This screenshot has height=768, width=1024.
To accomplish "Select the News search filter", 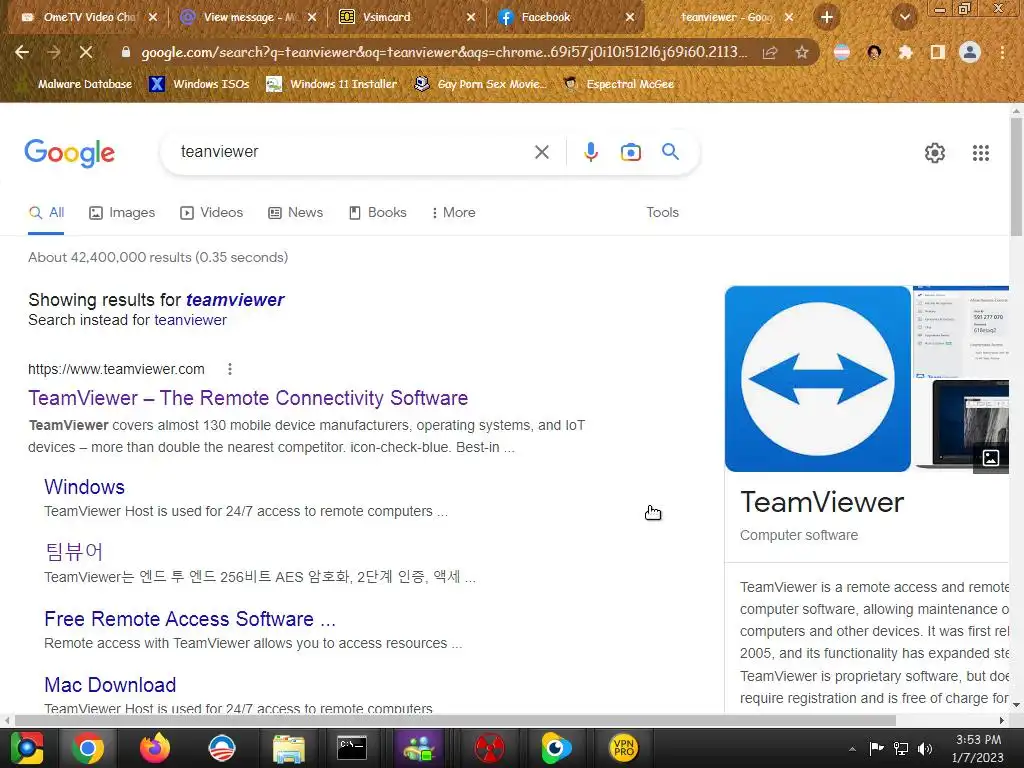I will point(296,212).
